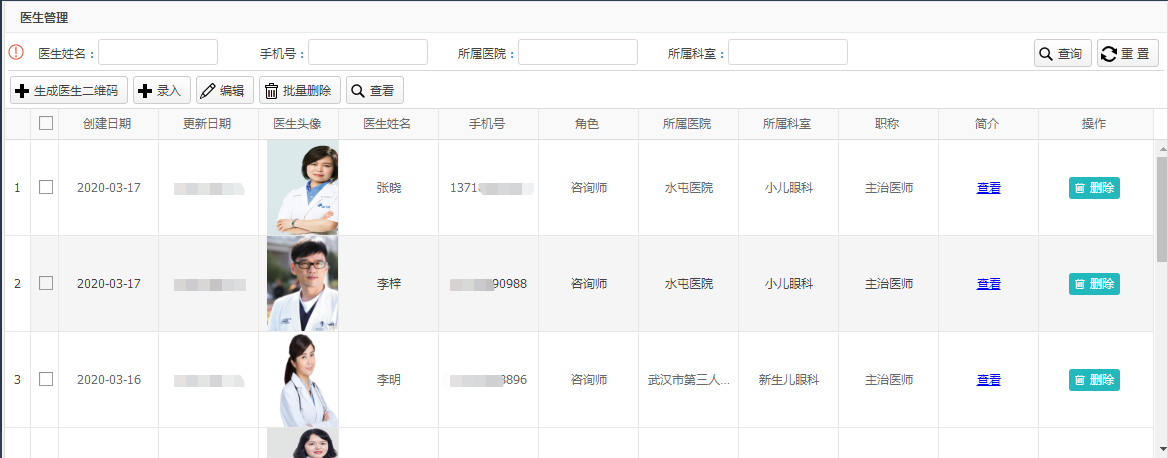Focus the 手机号 input field

(368, 52)
